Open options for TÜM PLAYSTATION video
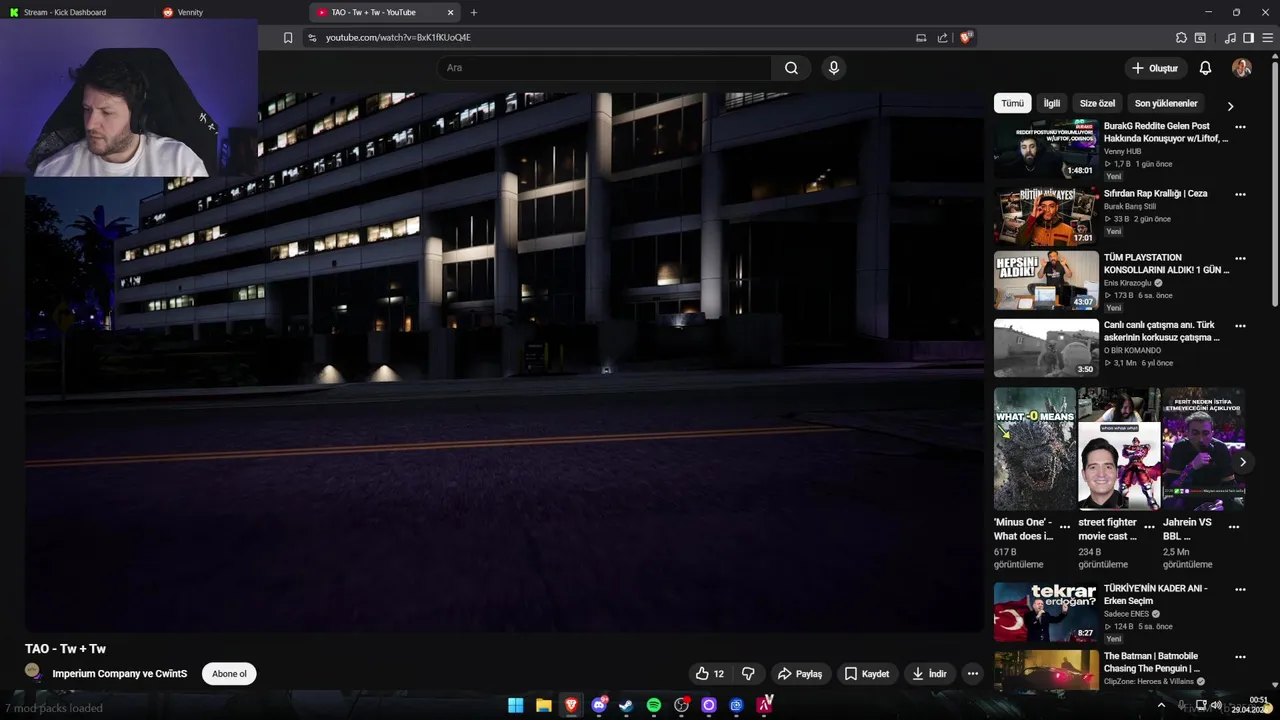This screenshot has width=1280, height=720. [x=1240, y=258]
